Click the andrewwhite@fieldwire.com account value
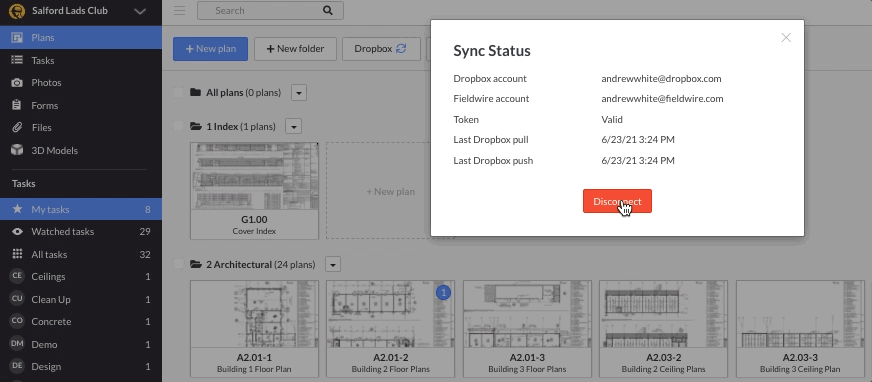 coord(662,98)
